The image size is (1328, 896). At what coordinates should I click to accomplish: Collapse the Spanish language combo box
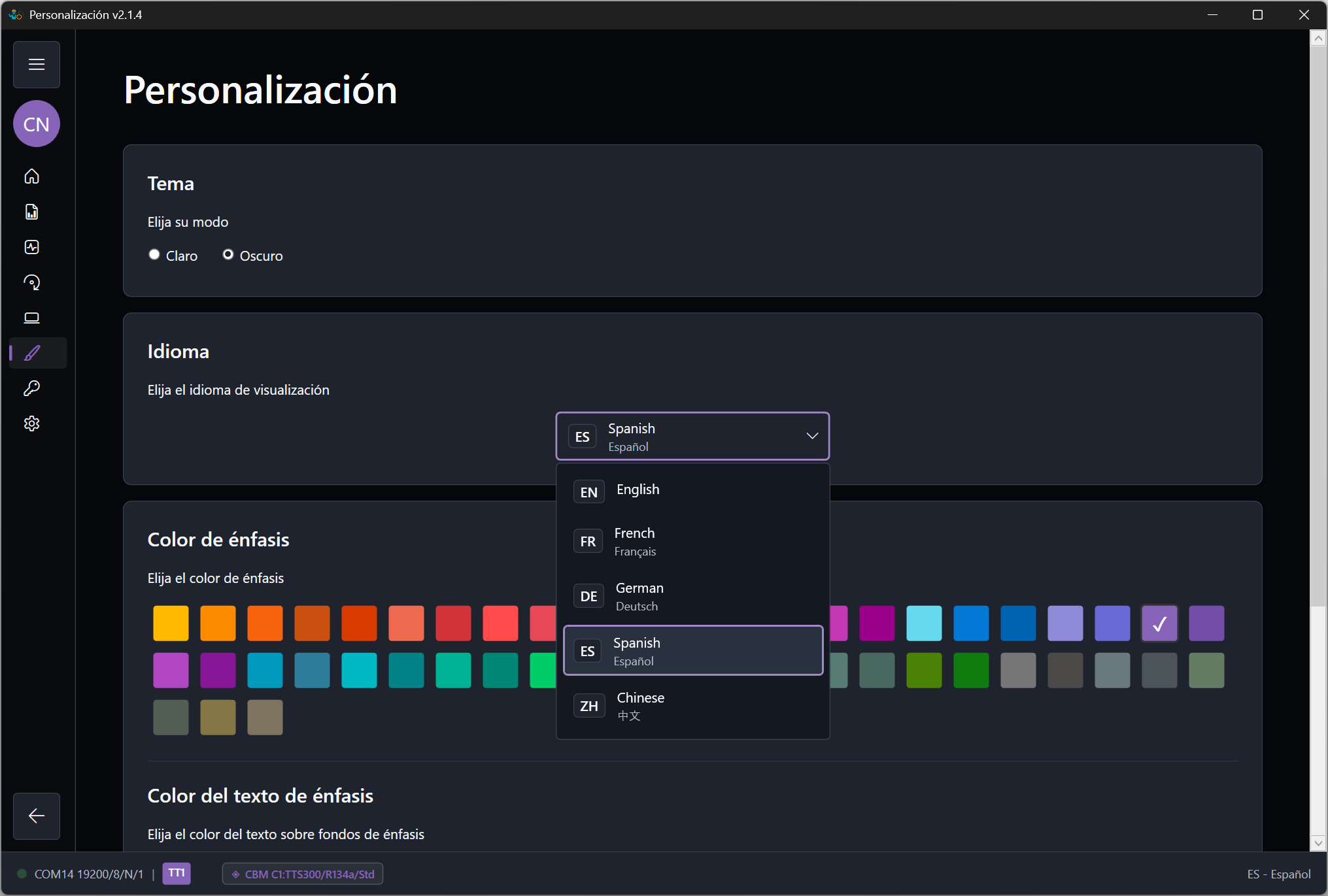coord(692,436)
